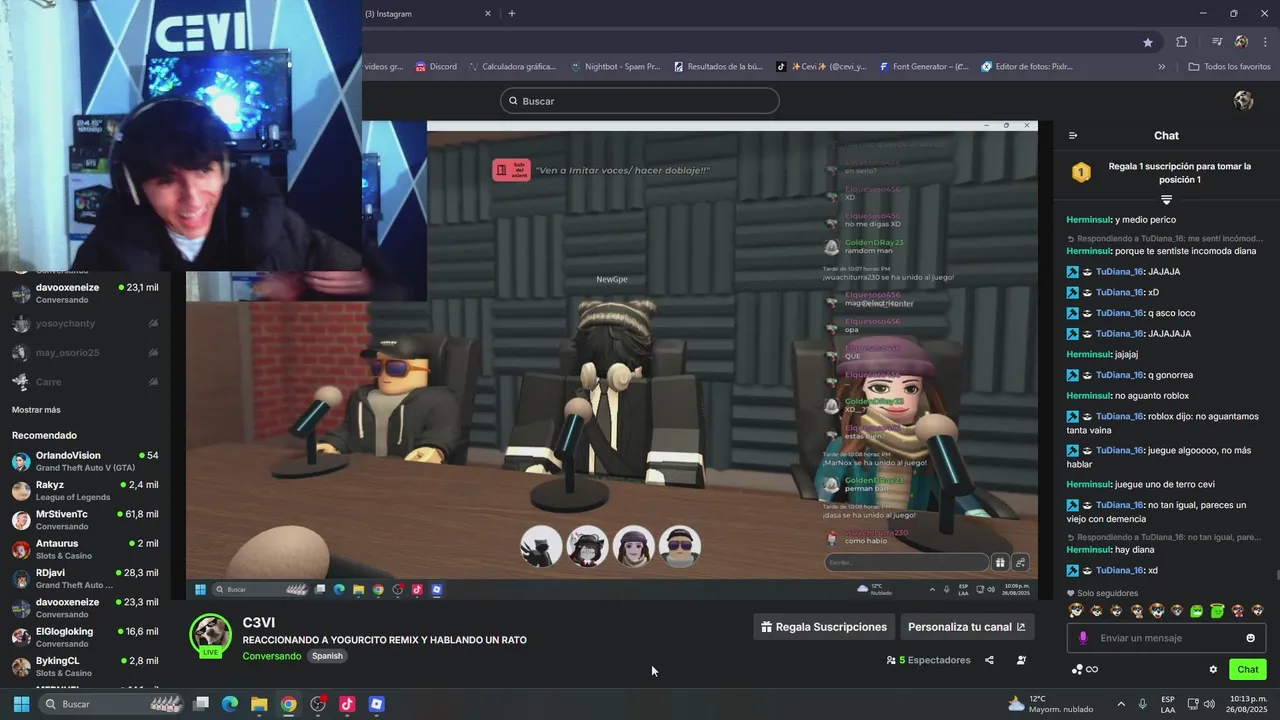Expand the bookmarks overflow chevron

pos(1161,67)
